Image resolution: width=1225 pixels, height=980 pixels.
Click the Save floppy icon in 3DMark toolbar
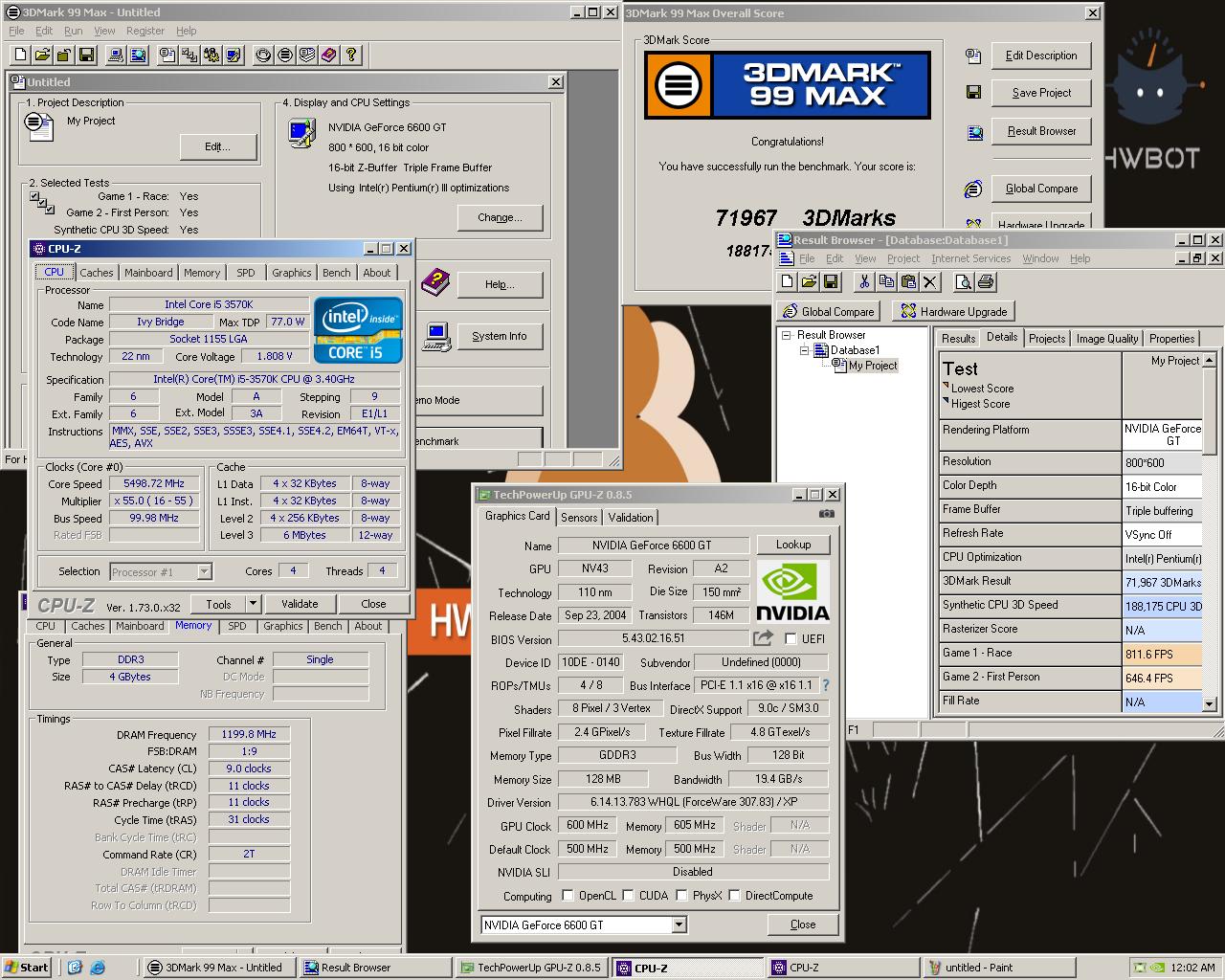click(x=86, y=56)
